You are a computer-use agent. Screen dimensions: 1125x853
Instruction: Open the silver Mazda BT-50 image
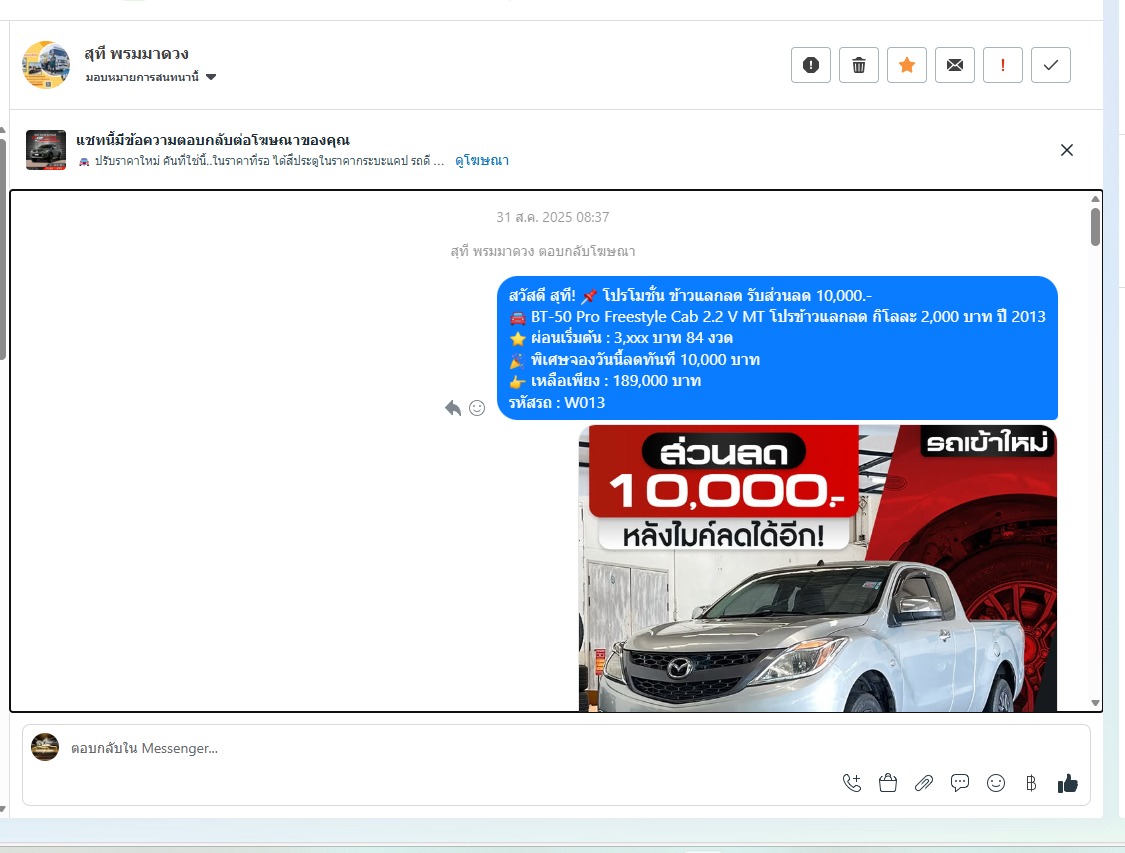tap(818, 568)
